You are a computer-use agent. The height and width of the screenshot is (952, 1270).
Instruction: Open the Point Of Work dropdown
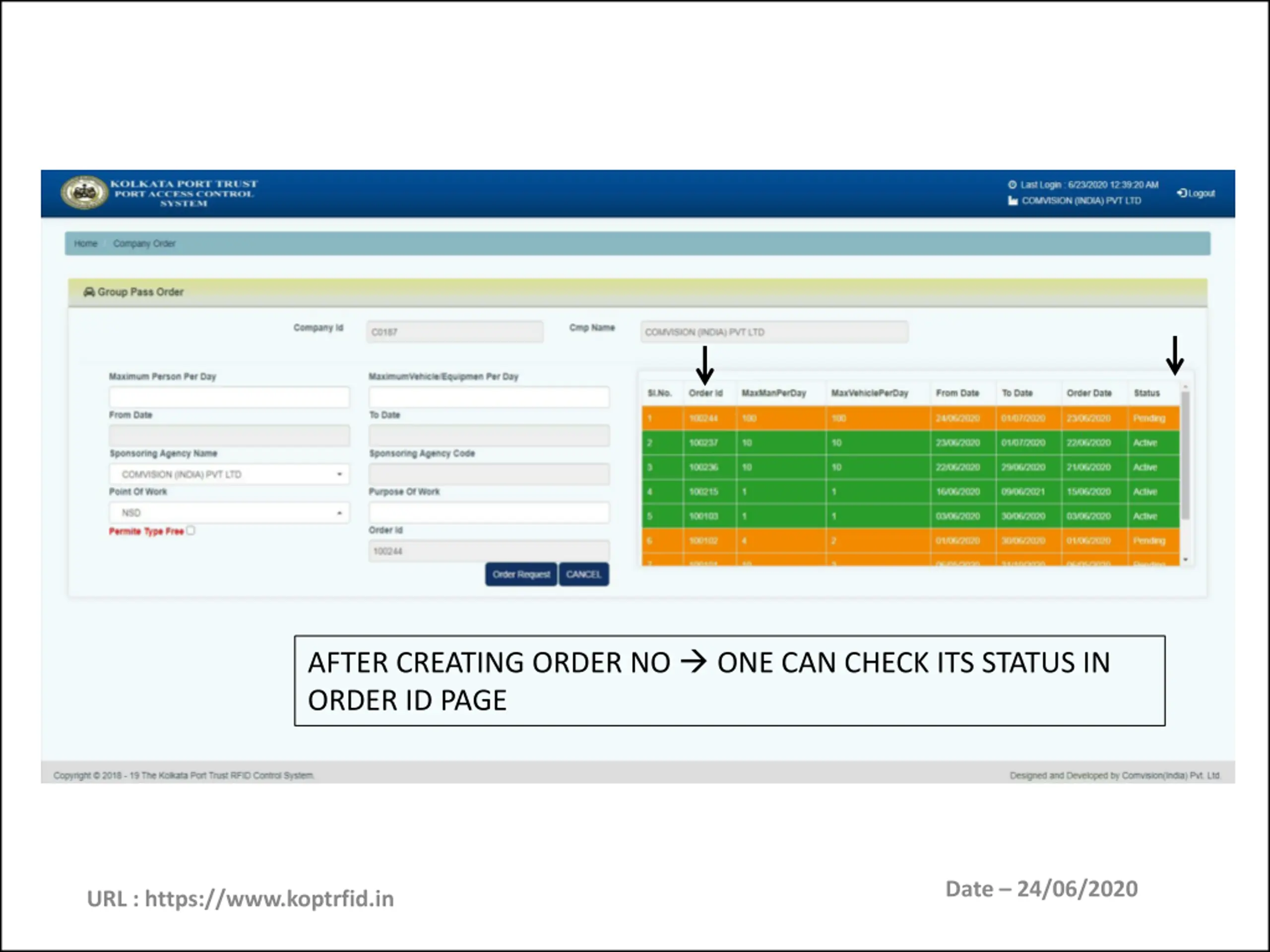(229, 512)
